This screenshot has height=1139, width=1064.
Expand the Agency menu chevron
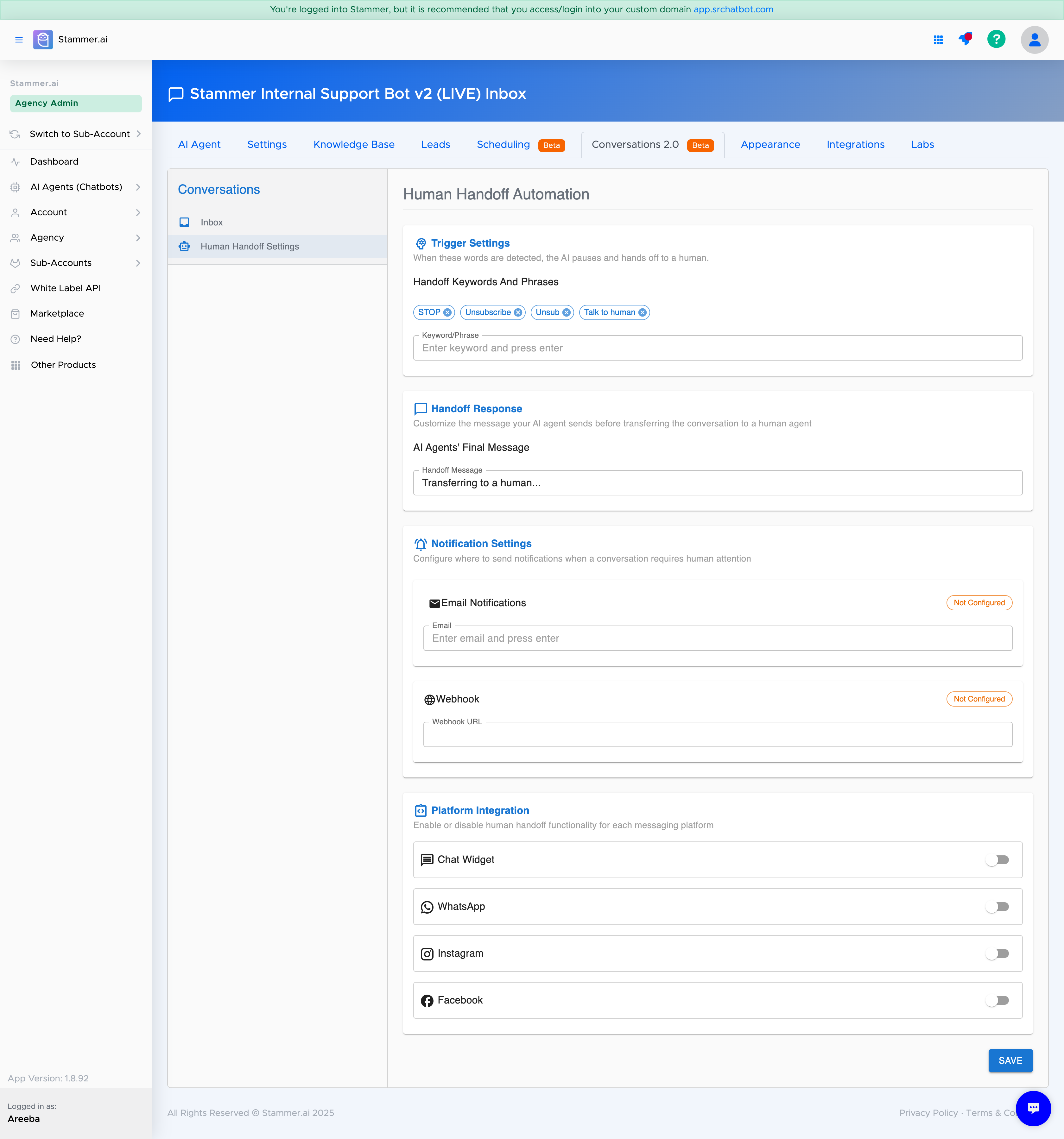tap(138, 238)
